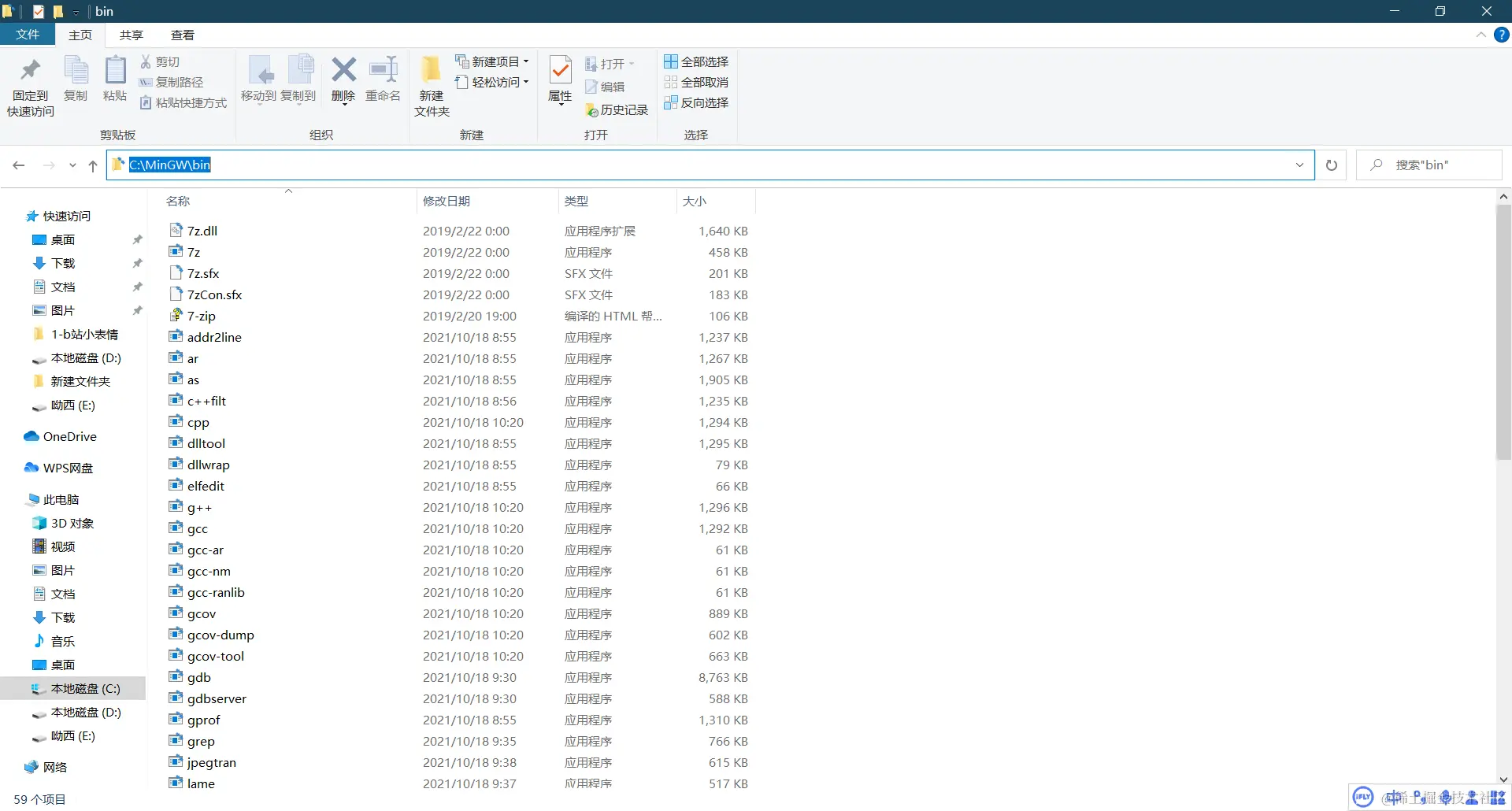This screenshot has width=1512, height=811.
Task: Select 视频 folder in navigation pane
Action: (54, 546)
